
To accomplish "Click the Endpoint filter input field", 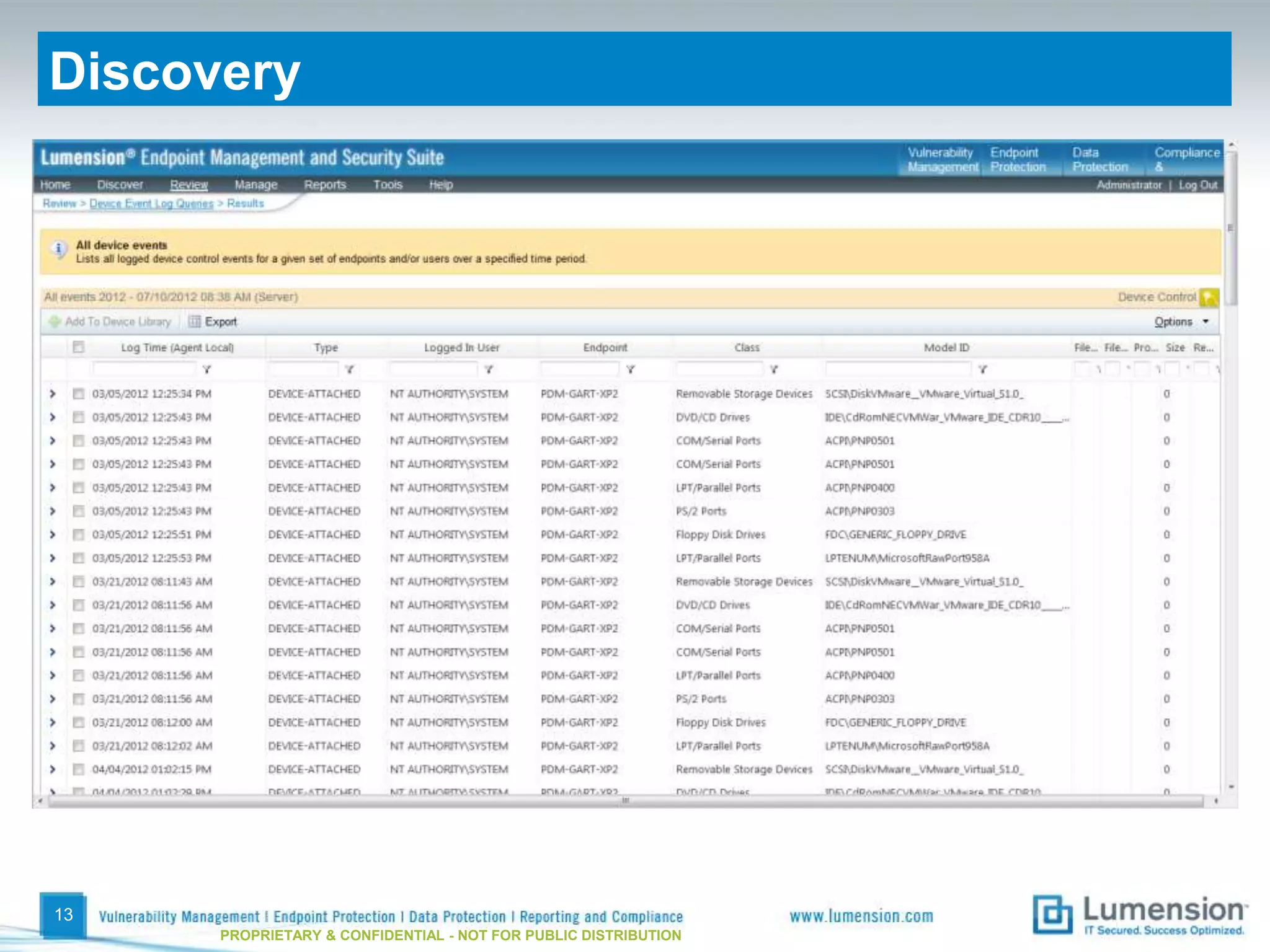I will click(x=579, y=369).
